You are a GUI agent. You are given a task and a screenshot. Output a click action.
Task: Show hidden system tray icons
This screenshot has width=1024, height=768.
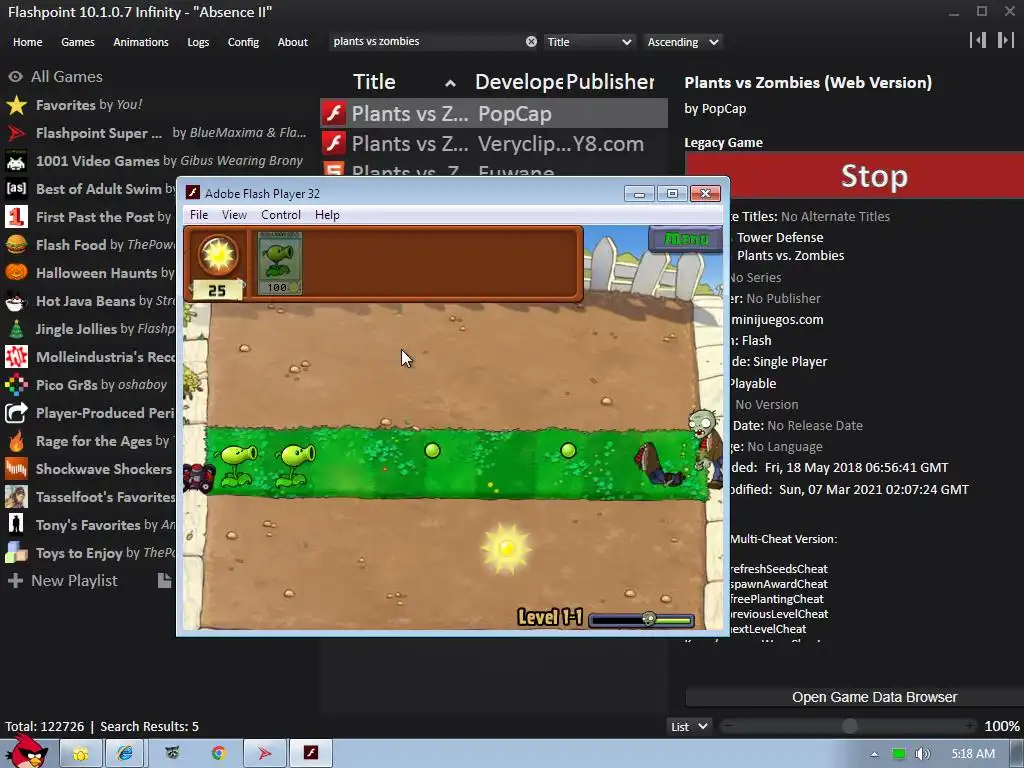click(x=874, y=754)
